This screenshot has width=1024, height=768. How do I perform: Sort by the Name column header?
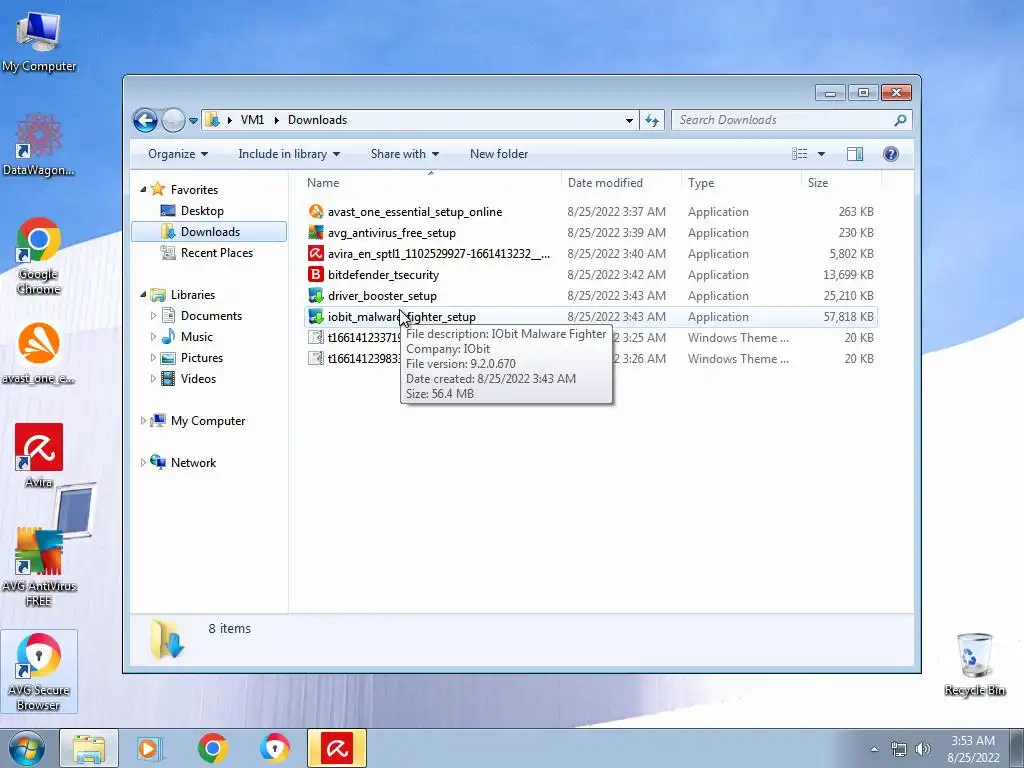click(x=430, y=183)
